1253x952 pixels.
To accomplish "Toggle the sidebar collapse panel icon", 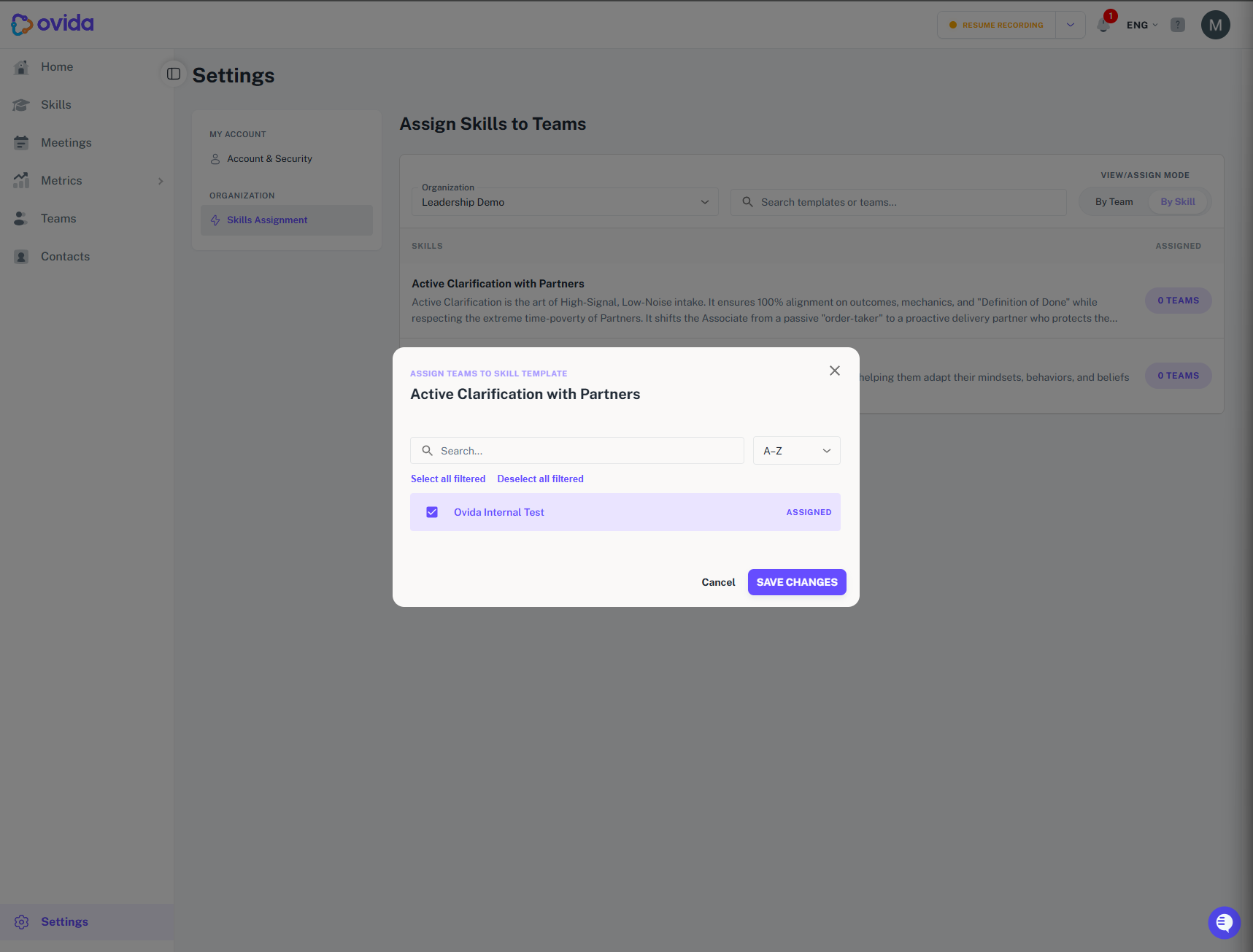I will point(174,74).
